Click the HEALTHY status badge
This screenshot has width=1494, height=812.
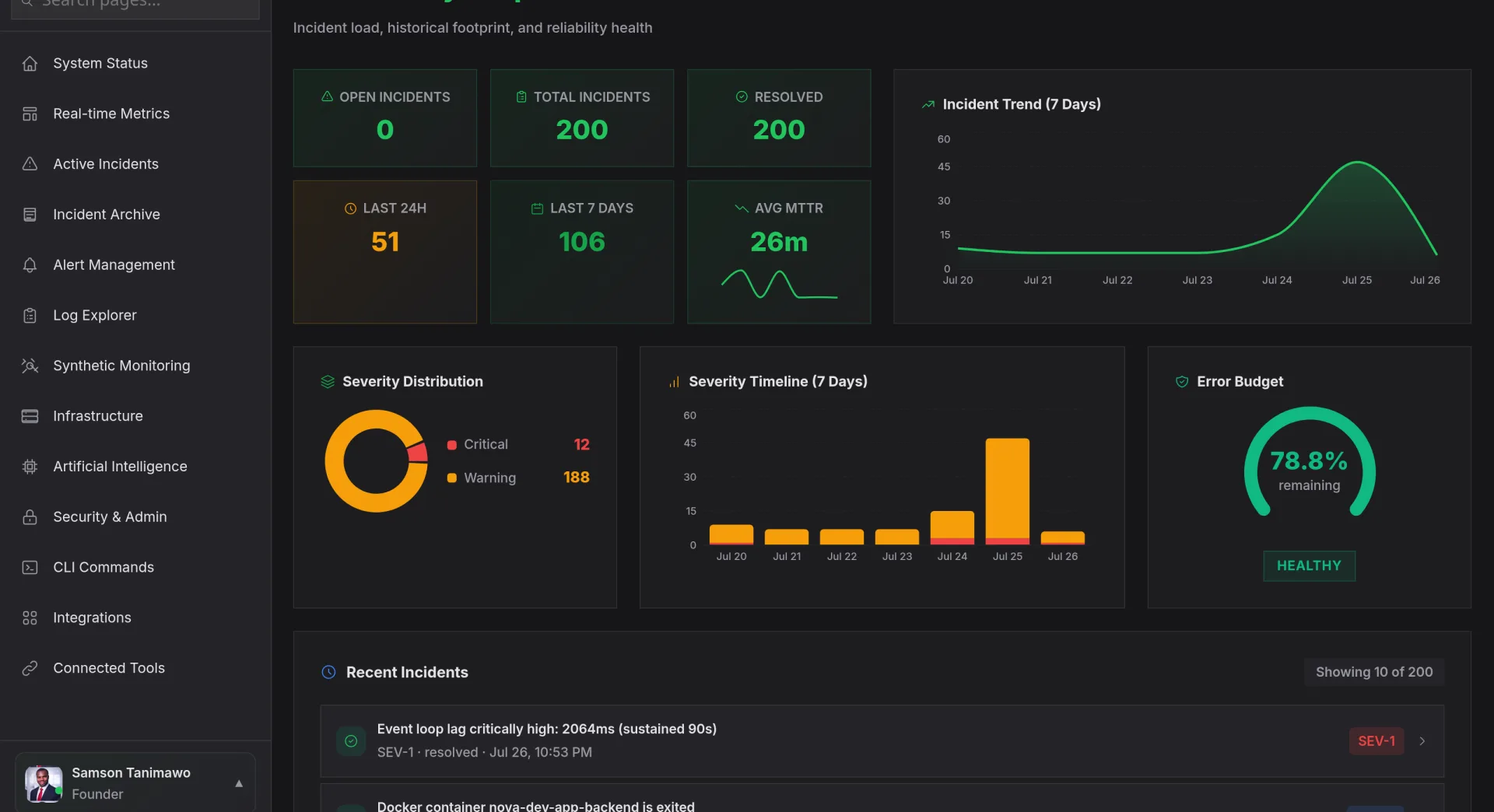[x=1309, y=566]
